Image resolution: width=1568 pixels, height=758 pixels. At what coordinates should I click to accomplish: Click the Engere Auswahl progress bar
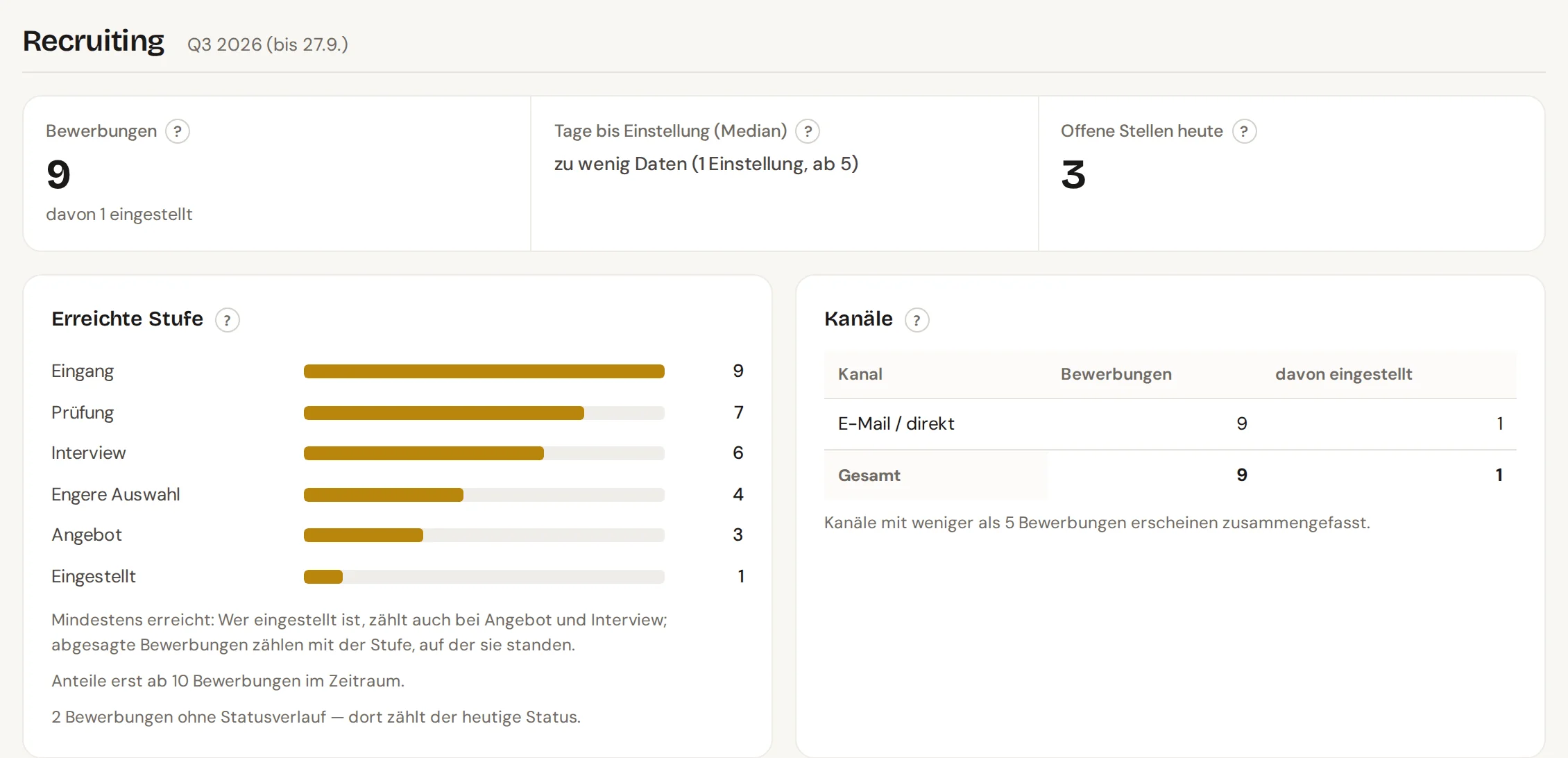(484, 495)
